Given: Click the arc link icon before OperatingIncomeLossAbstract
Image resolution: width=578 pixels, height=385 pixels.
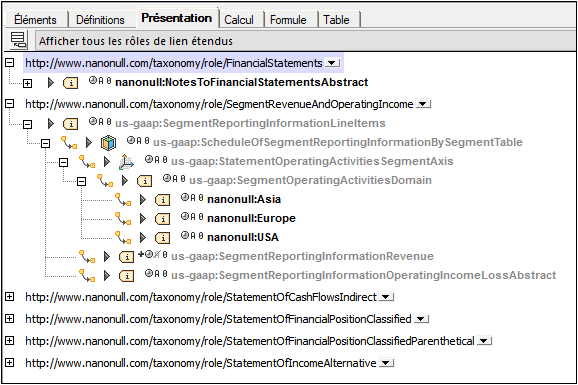Looking at the screenshot, I should tap(87, 276).
